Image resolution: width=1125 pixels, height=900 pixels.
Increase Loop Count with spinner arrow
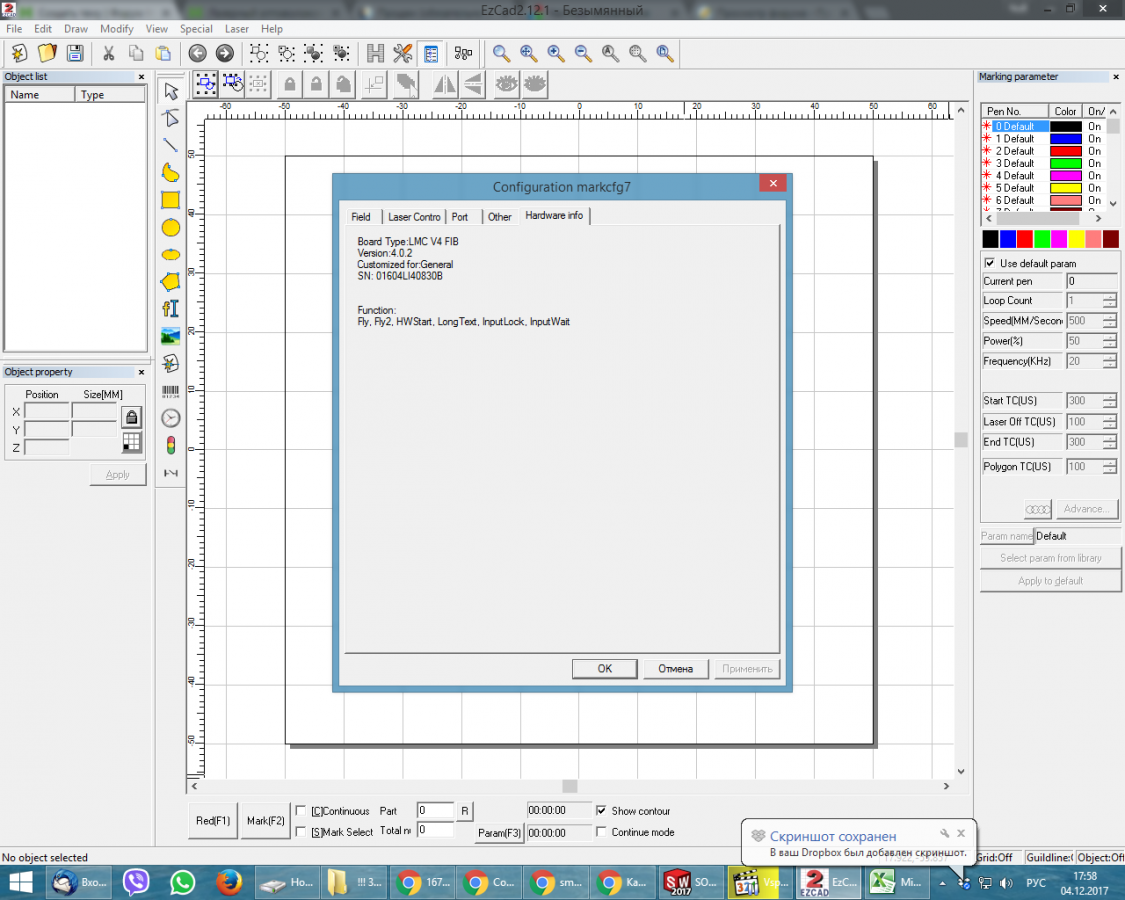tap(1109, 297)
